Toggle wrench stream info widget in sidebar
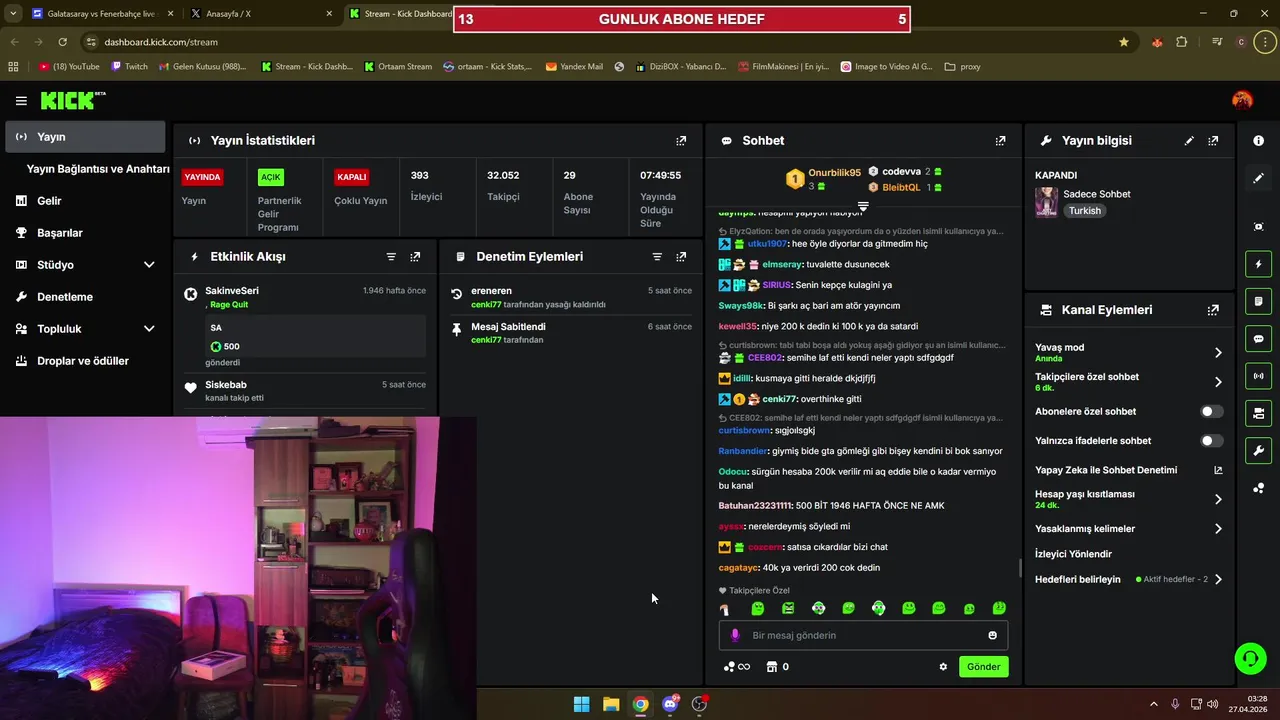The height and width of the screenshot is (720, 1280). (x=1258, y=450)
